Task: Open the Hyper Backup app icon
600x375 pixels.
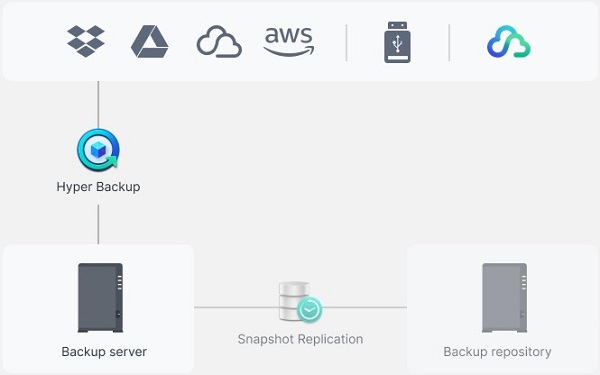Action: pos(98,150)
